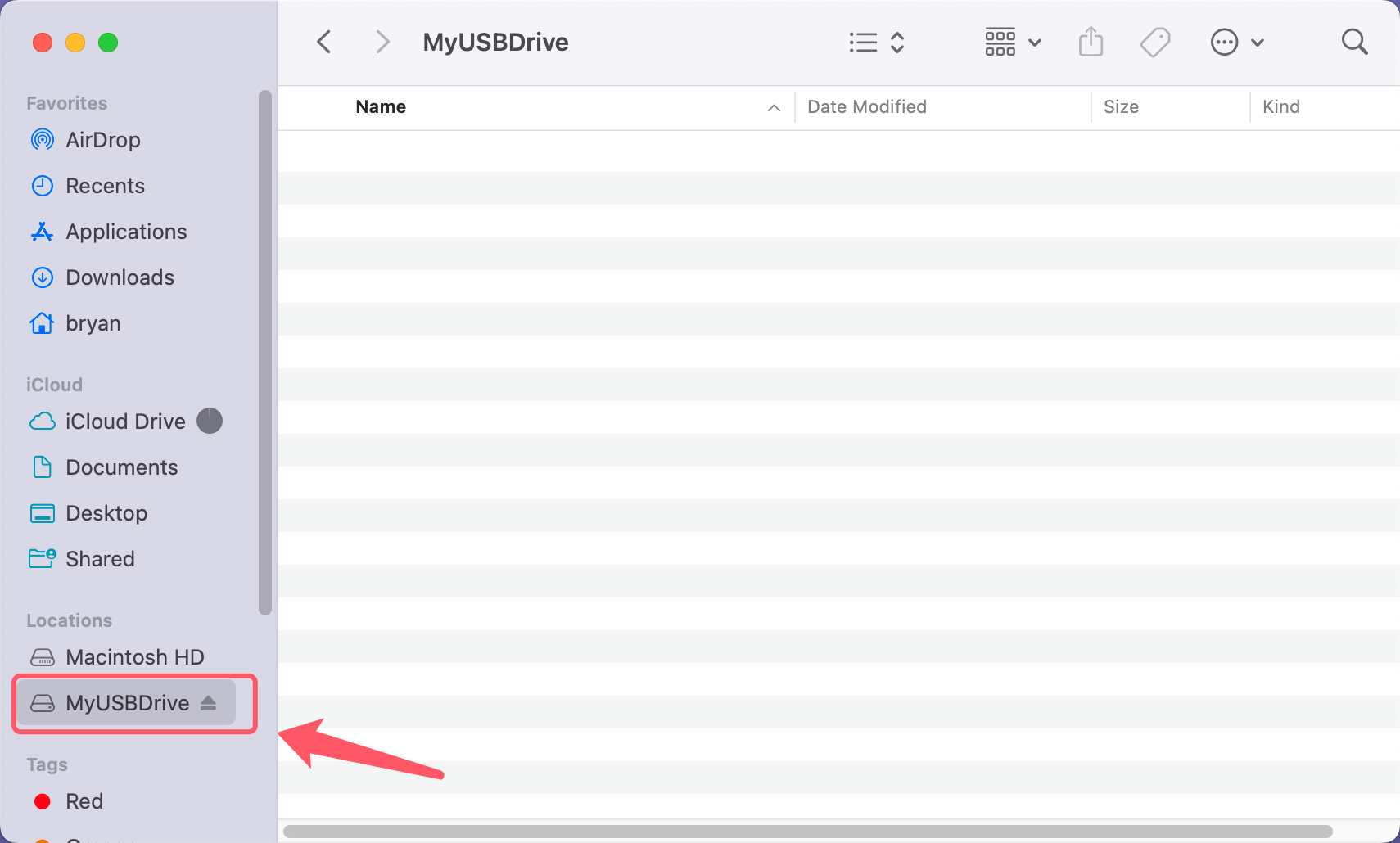Select the Red tag
1400x843 pixels.
coord(84,801)
